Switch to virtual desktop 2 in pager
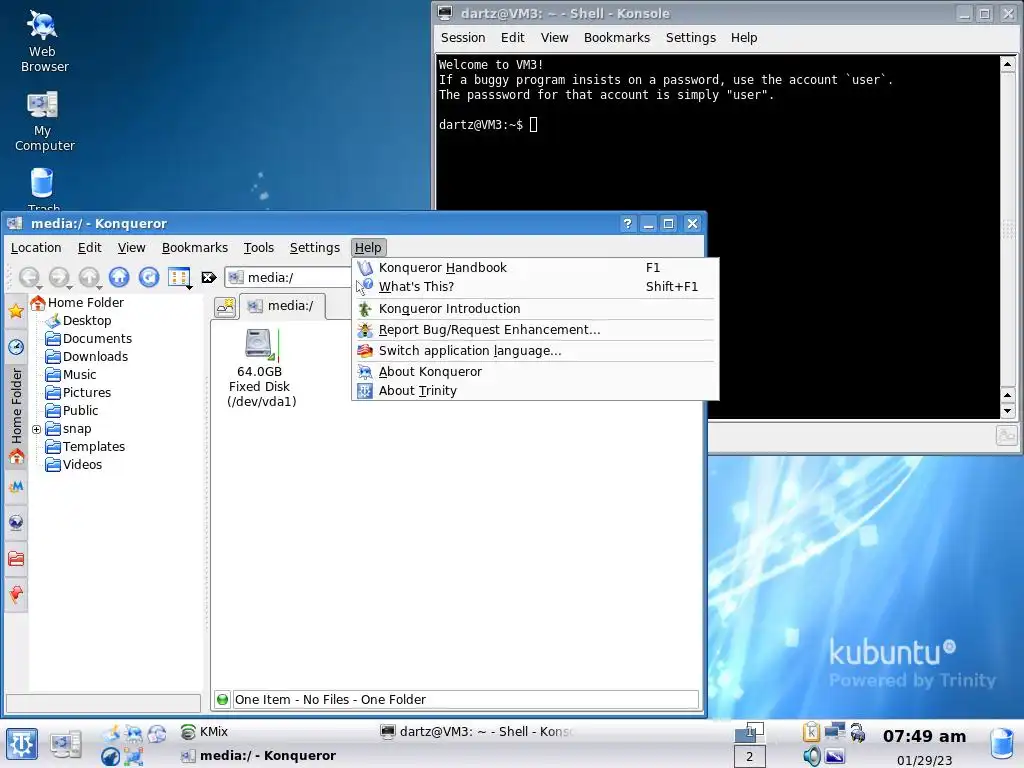Image resolution: width=1024 pixels, height=768 pixels. pos(749,756)
